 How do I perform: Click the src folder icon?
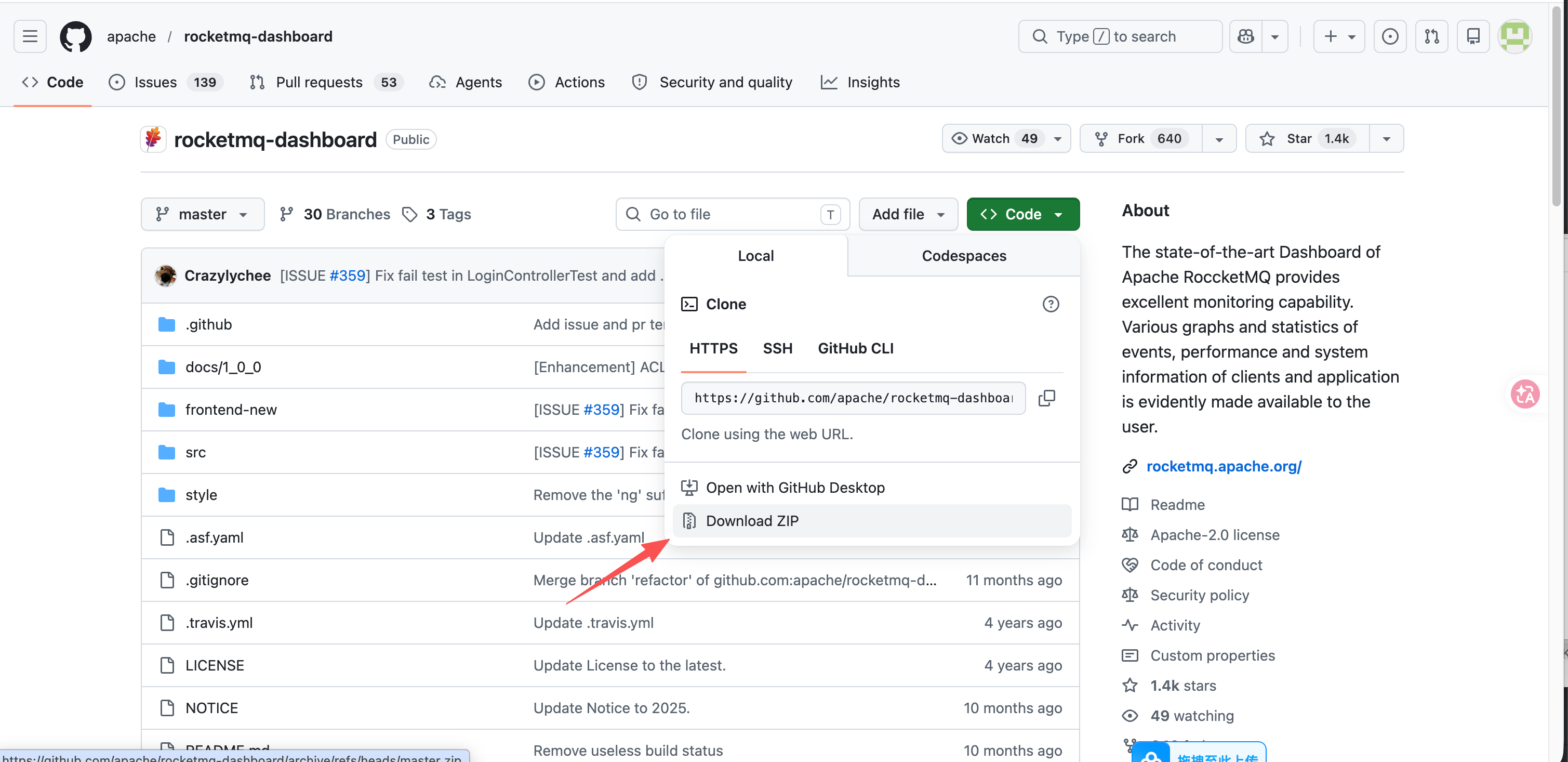[167, 453]
